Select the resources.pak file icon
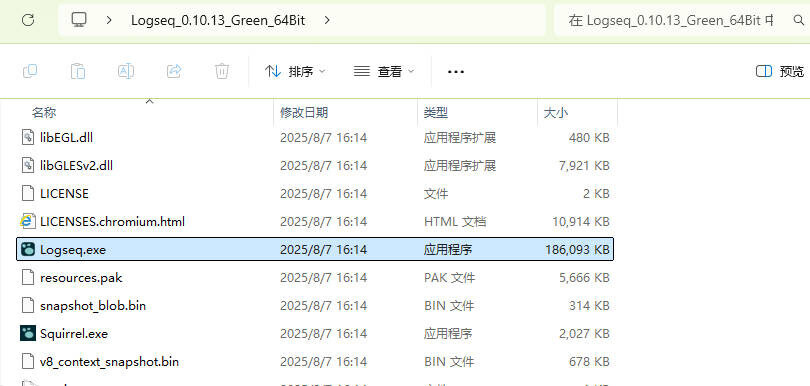This screenshot has height=386, width=810. pyautogui.click(x=27, y=277)
